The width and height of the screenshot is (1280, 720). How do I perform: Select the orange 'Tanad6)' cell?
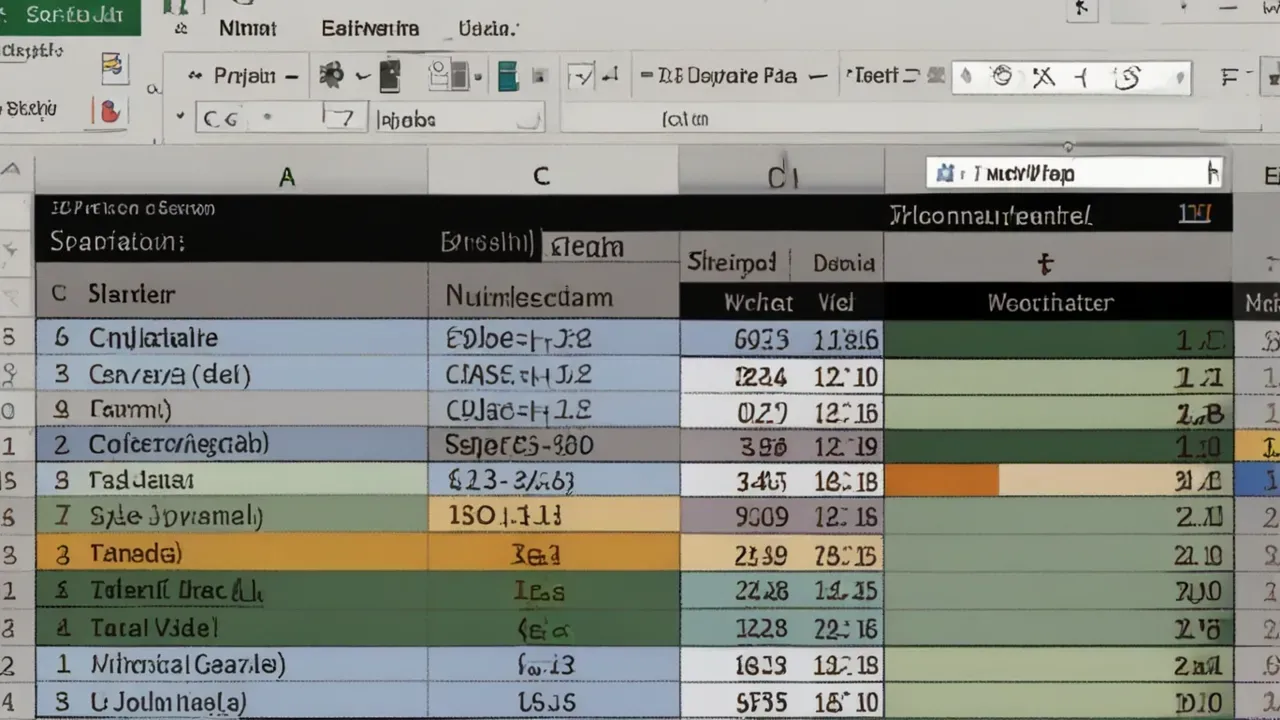232,552
